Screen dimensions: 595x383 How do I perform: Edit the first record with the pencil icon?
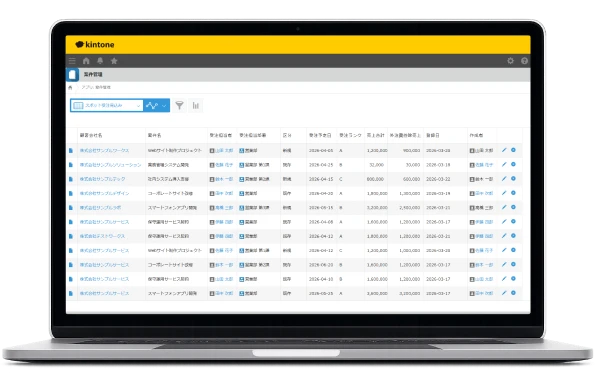click(504, 150)
